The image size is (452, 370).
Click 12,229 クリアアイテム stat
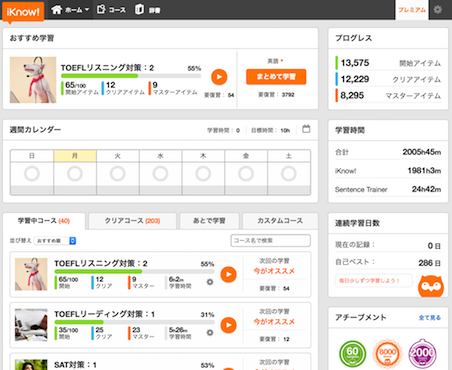point(388,79)
